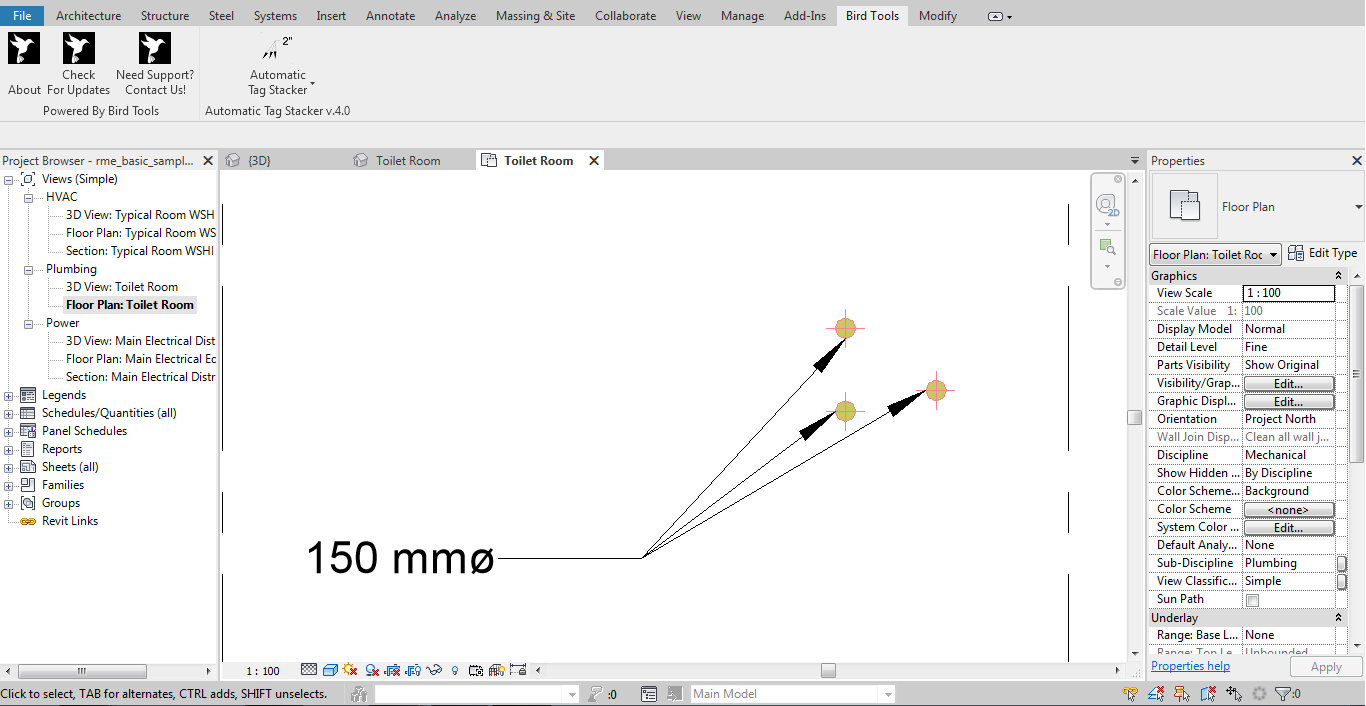
Task: Open the Properties help link
Action: (x=1190, y=666)
